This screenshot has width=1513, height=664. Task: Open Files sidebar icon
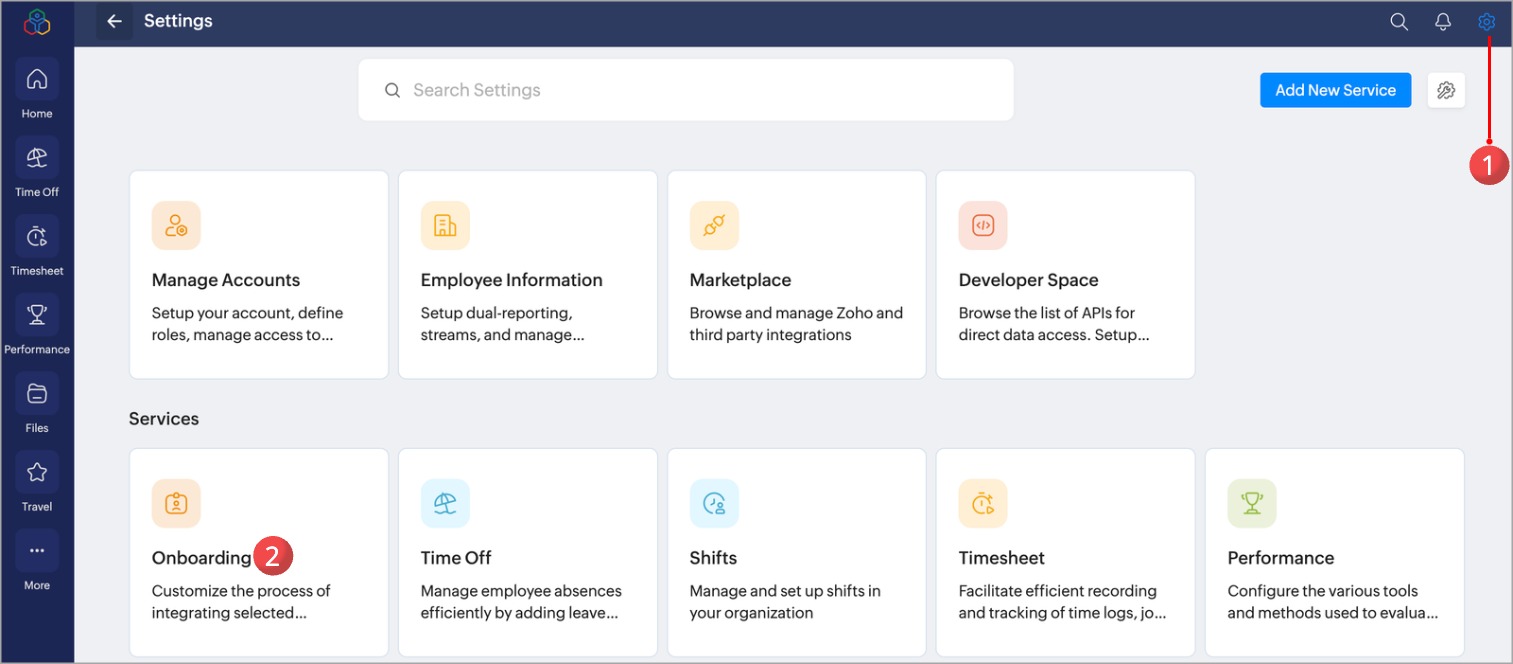tap(37, 394)
